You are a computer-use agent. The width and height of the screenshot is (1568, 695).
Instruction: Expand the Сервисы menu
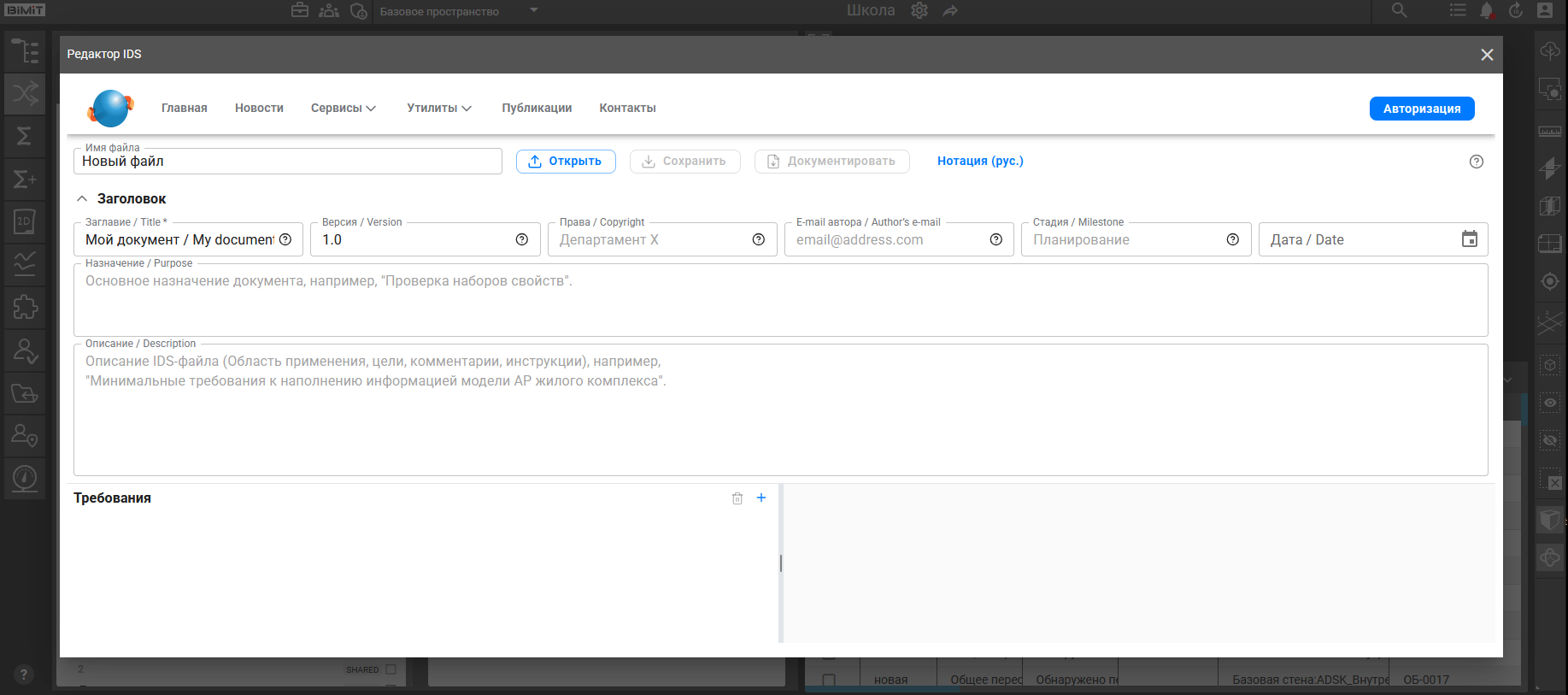344,109
